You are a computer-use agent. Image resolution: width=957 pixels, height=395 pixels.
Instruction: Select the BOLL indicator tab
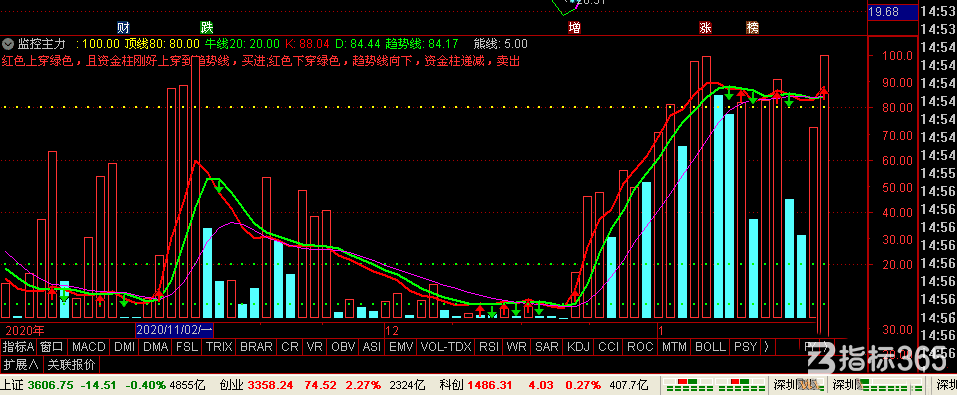(x=710, y=347)
